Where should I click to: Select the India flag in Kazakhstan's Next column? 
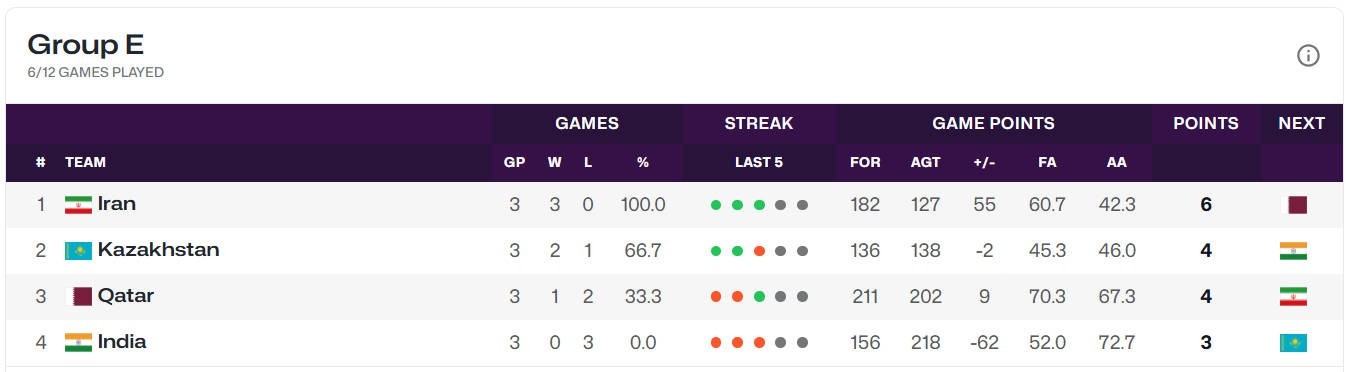point(1294,251)
